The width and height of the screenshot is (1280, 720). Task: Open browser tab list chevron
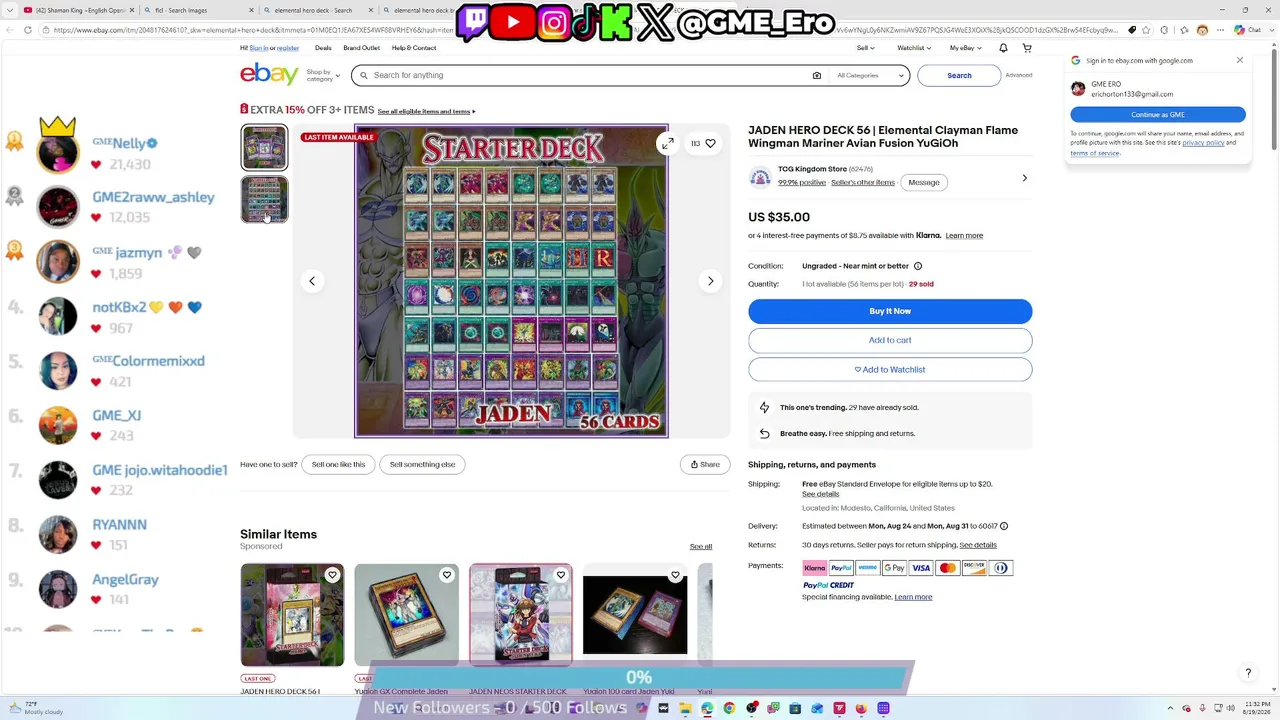click(12, 10)
